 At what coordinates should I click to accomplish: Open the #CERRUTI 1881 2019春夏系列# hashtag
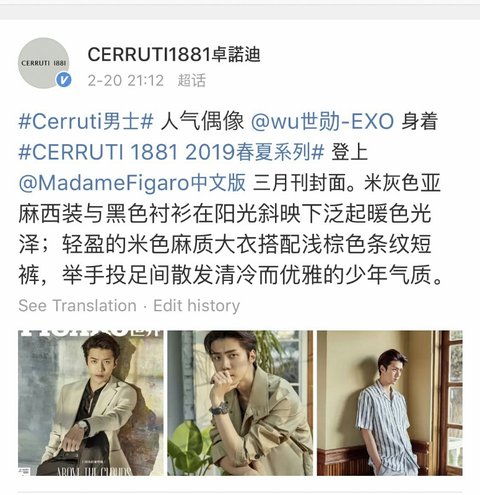tap(171, 152)
